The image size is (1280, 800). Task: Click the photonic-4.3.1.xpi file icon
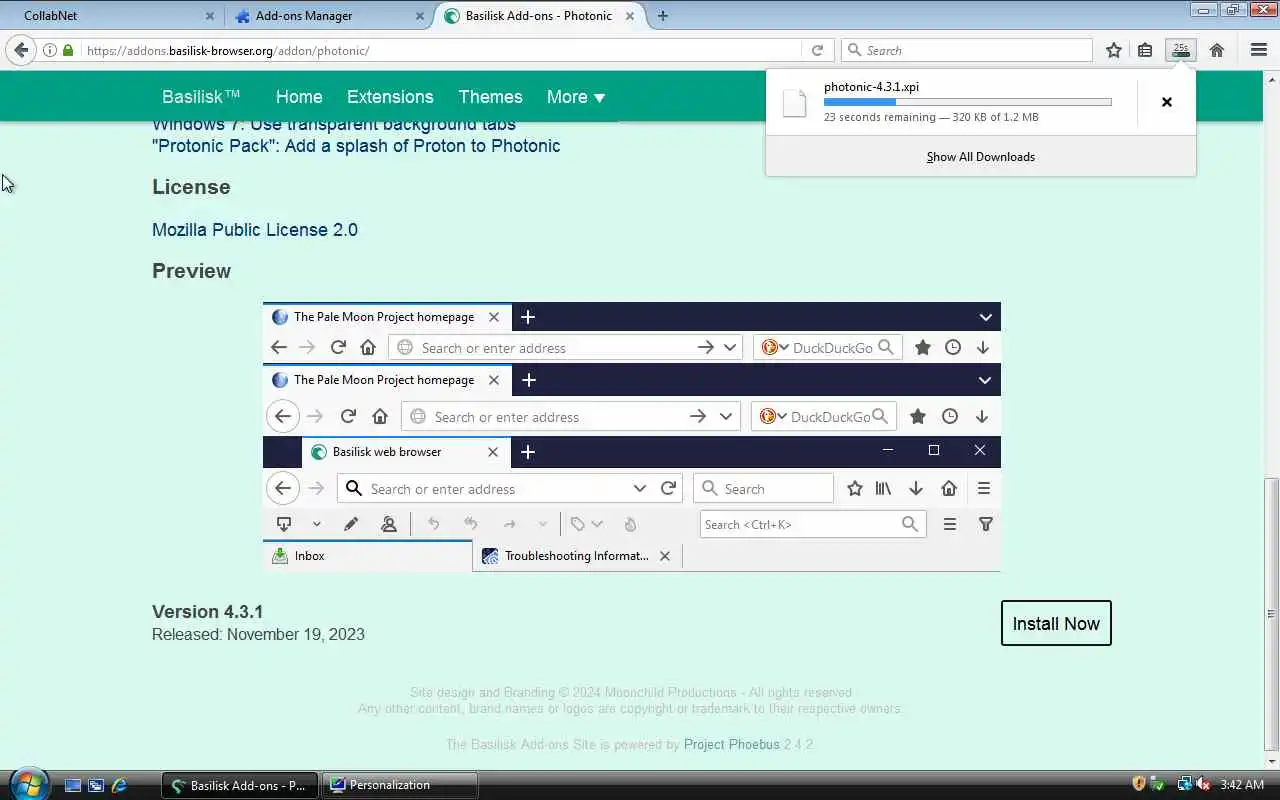794,103
